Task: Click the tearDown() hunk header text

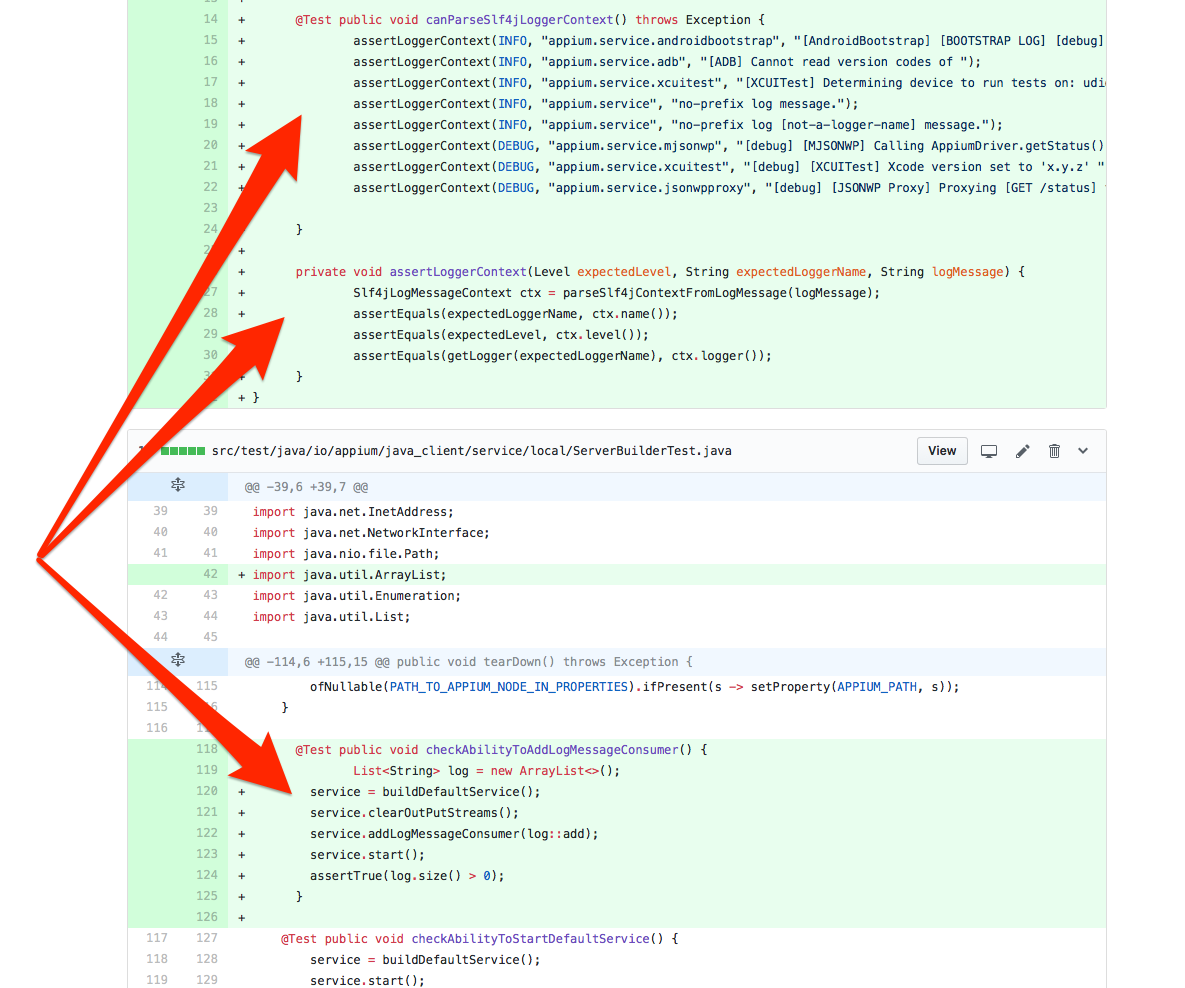Action: (x=468, y=661)
